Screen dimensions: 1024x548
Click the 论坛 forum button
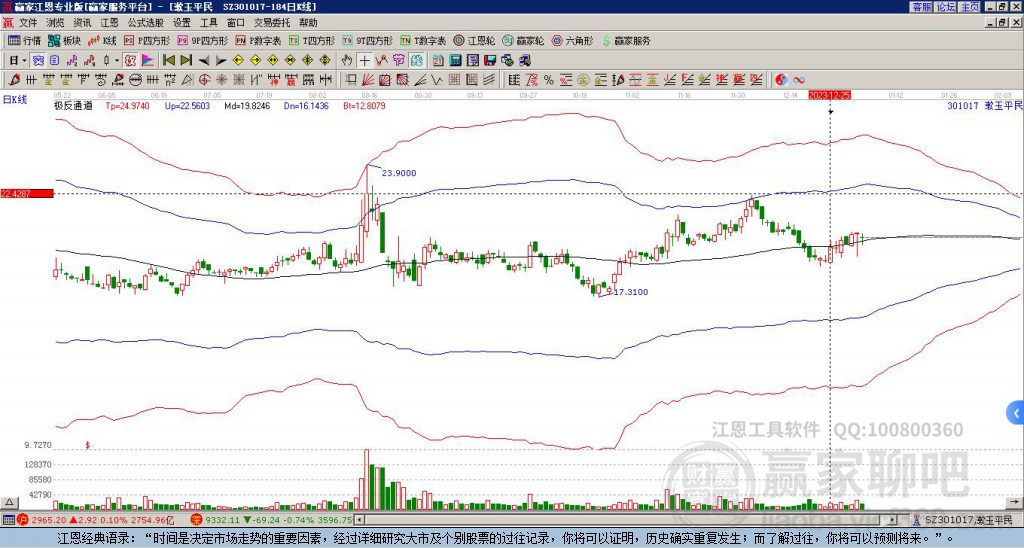[946, 7]
